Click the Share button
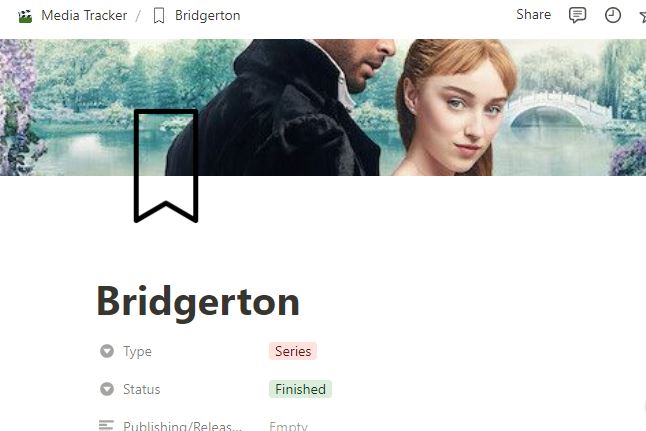Viewport: 646px width, 431px height. [534, 15]
